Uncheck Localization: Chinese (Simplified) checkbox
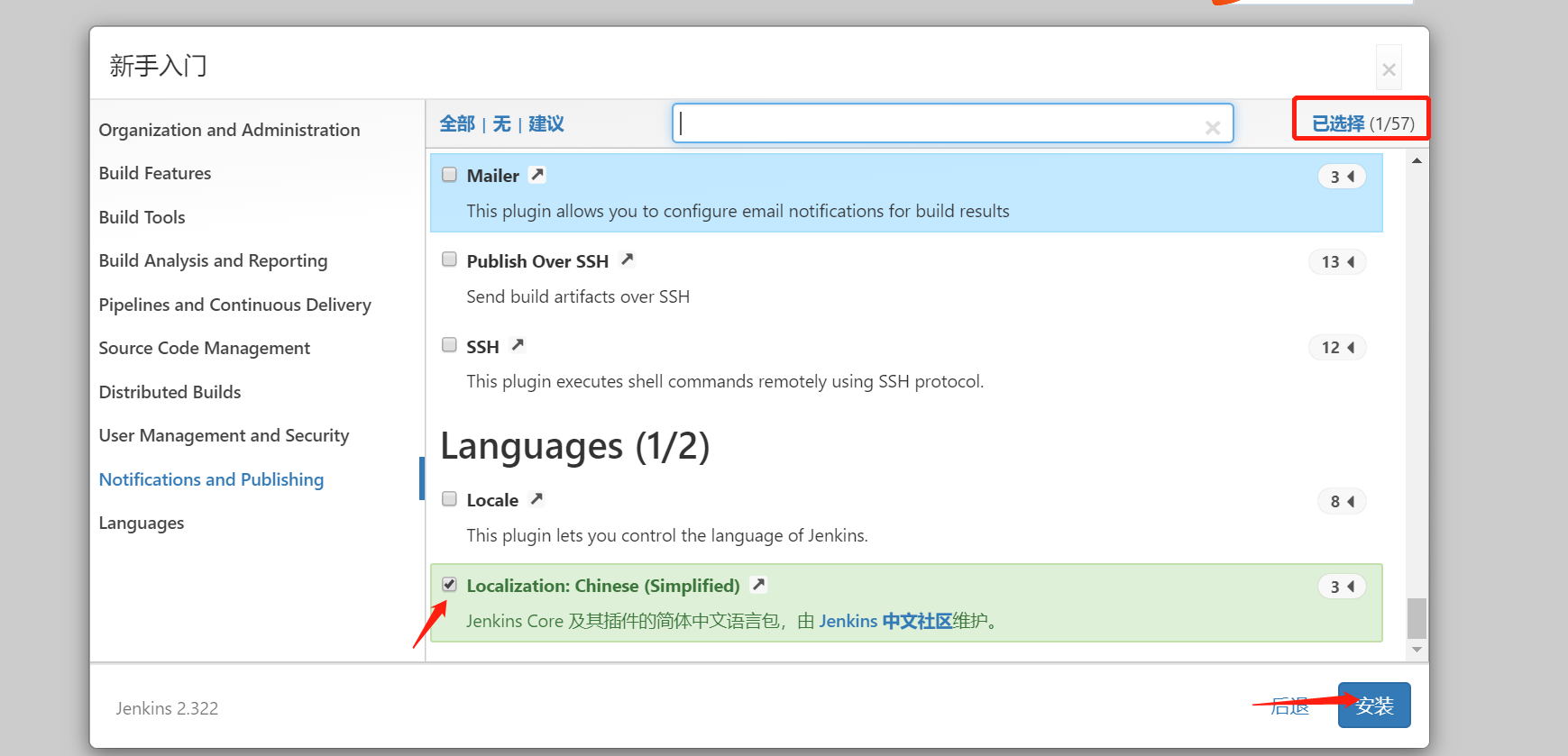 tap(449, 584)
